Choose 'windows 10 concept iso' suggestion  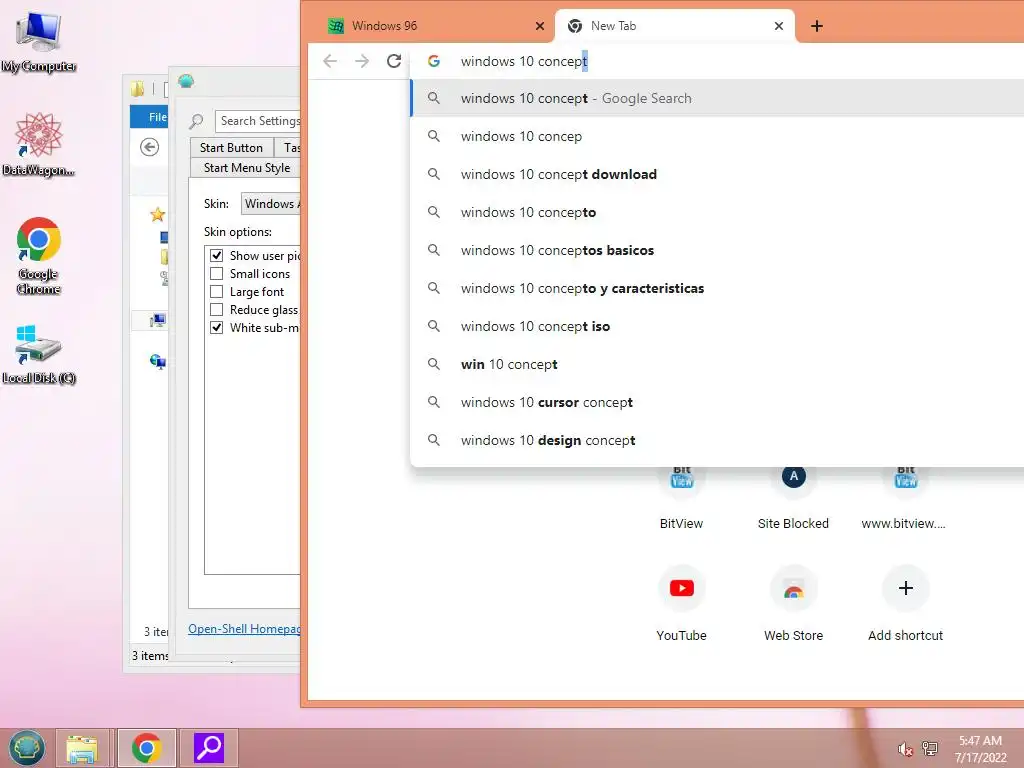[x=716, y=326]
